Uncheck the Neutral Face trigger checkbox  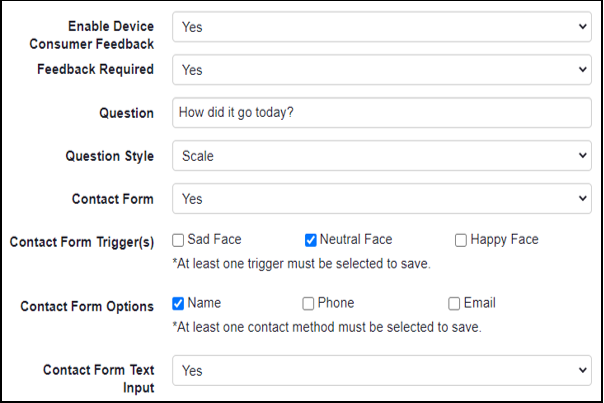tap(311, 240)
